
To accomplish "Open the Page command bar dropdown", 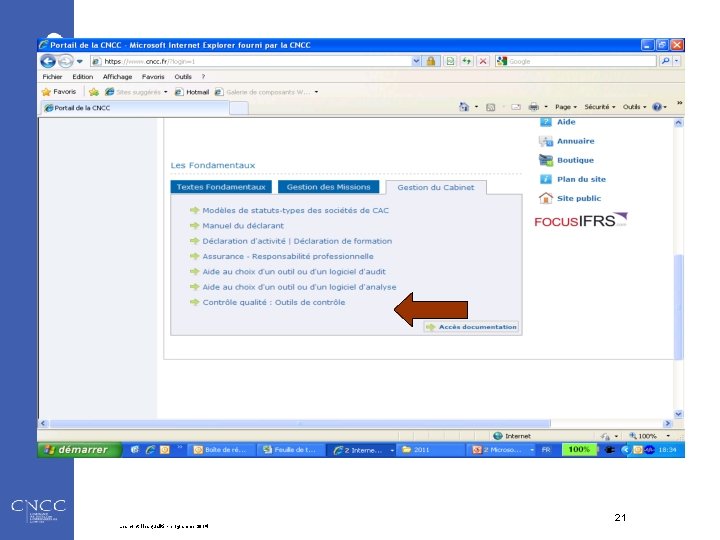I will click(566, 107).
